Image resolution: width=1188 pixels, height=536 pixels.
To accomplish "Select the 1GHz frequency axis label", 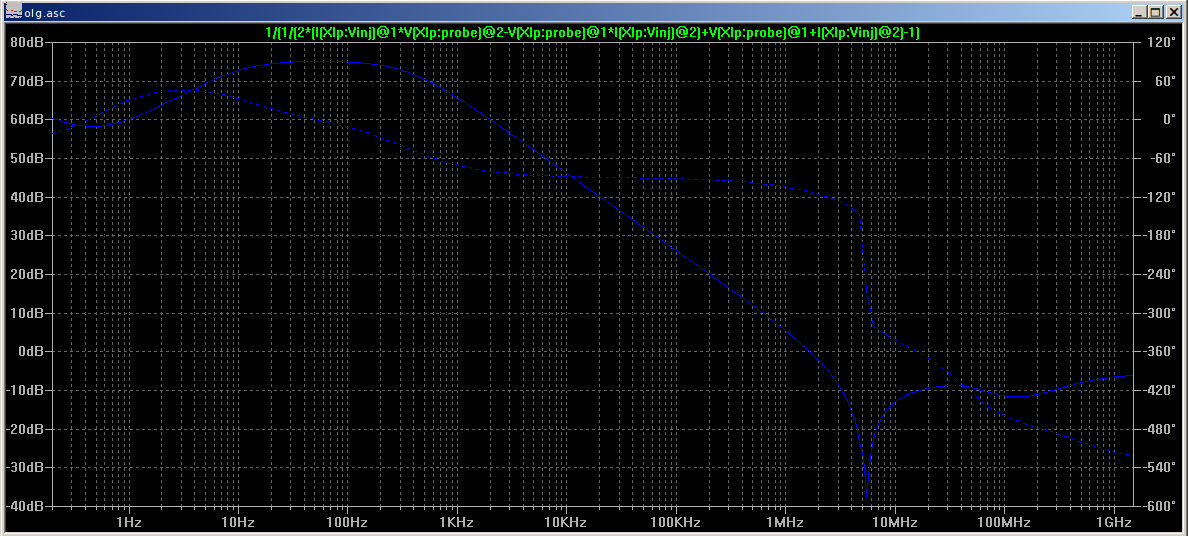I will click(x=1113, y=522).
